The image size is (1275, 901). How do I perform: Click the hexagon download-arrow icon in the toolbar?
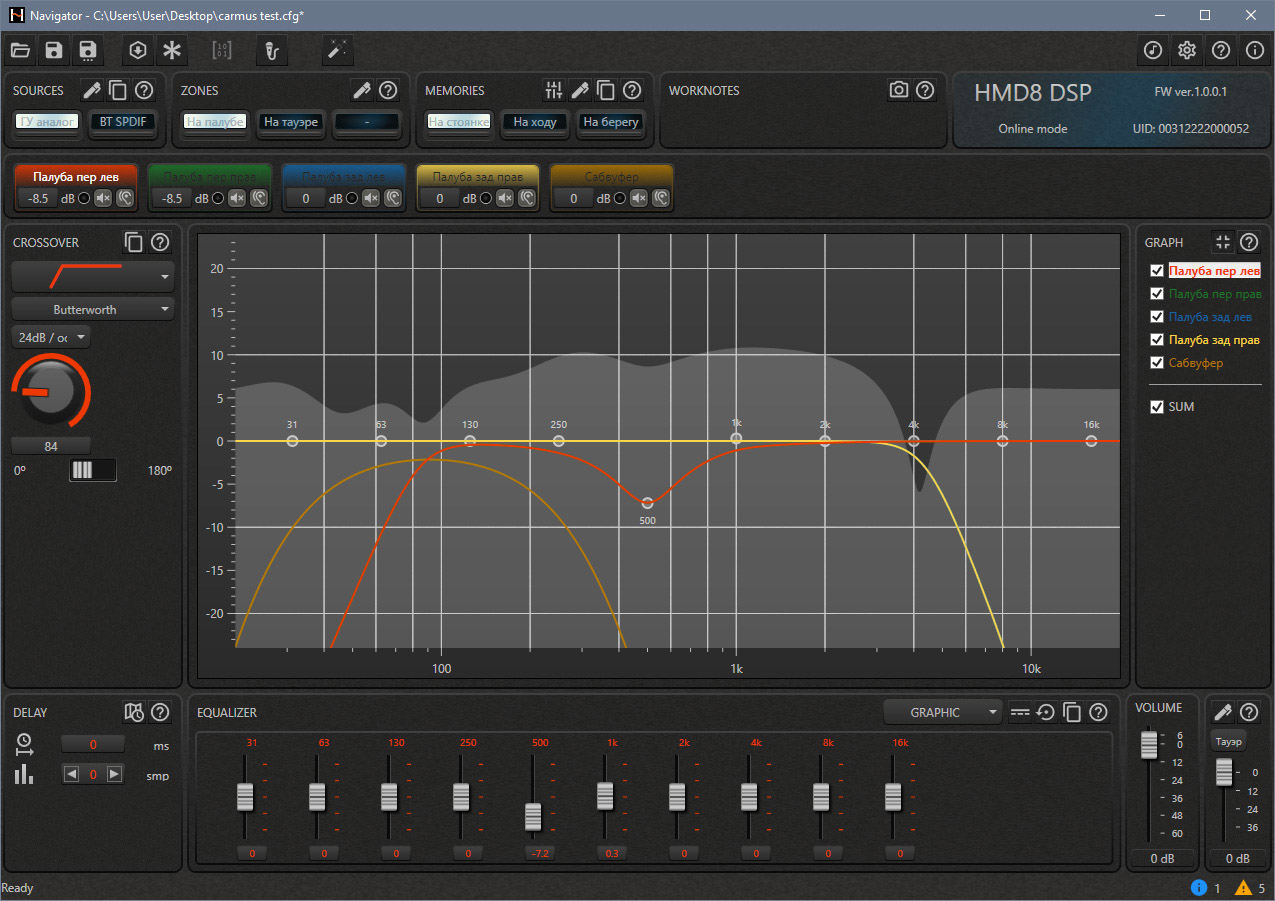click(139, 50)
